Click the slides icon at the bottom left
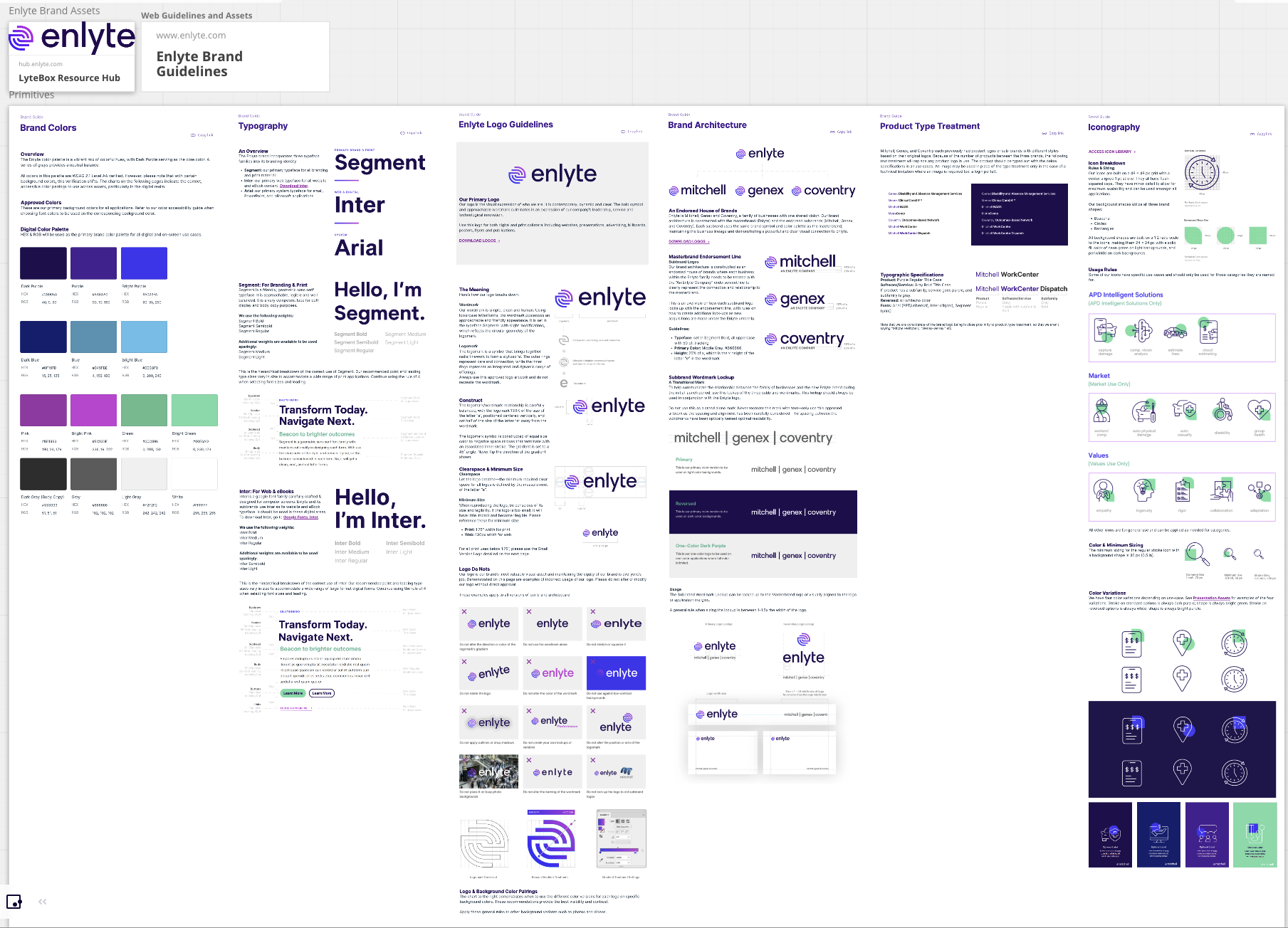 tap(14, 902)
